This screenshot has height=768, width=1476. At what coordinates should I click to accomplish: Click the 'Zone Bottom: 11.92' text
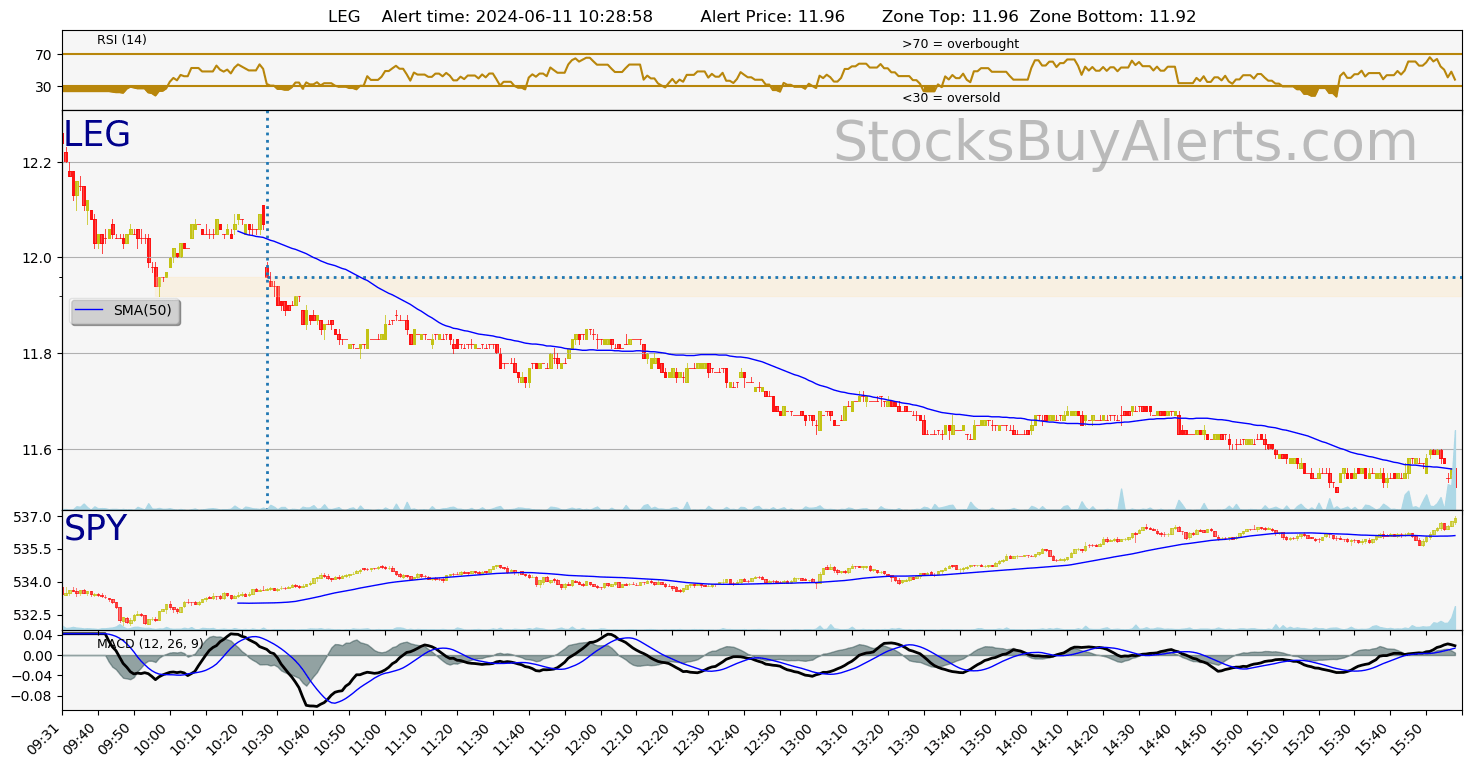1113,17
